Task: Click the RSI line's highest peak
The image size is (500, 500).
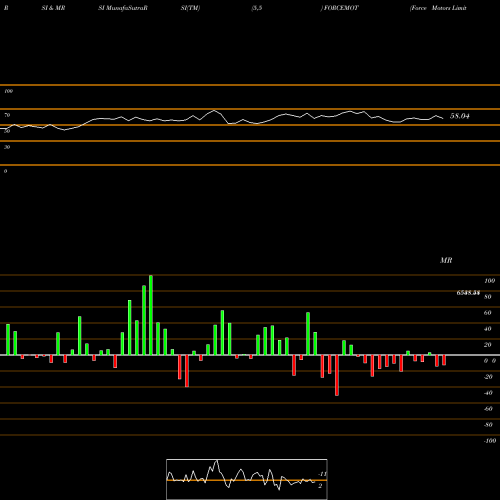Action: [x=214, y=110]
